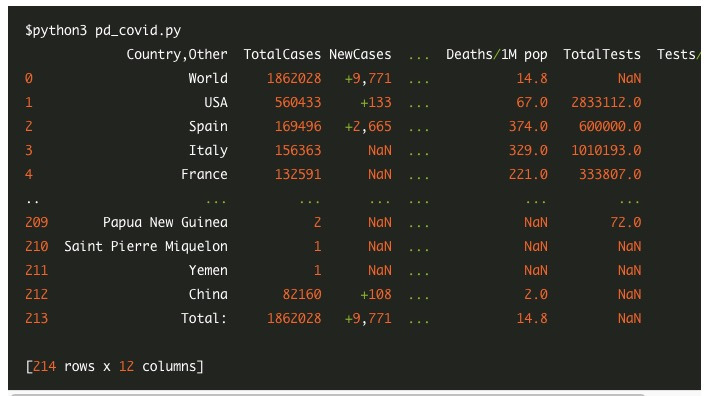Click the command text "$python3 pd_covid.py"

[x=103, y=31]
